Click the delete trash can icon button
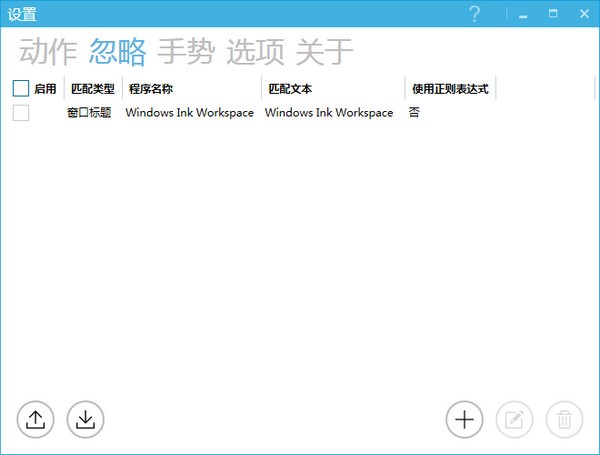This screenshot has height=455, width=600. [x=564, y=419]
